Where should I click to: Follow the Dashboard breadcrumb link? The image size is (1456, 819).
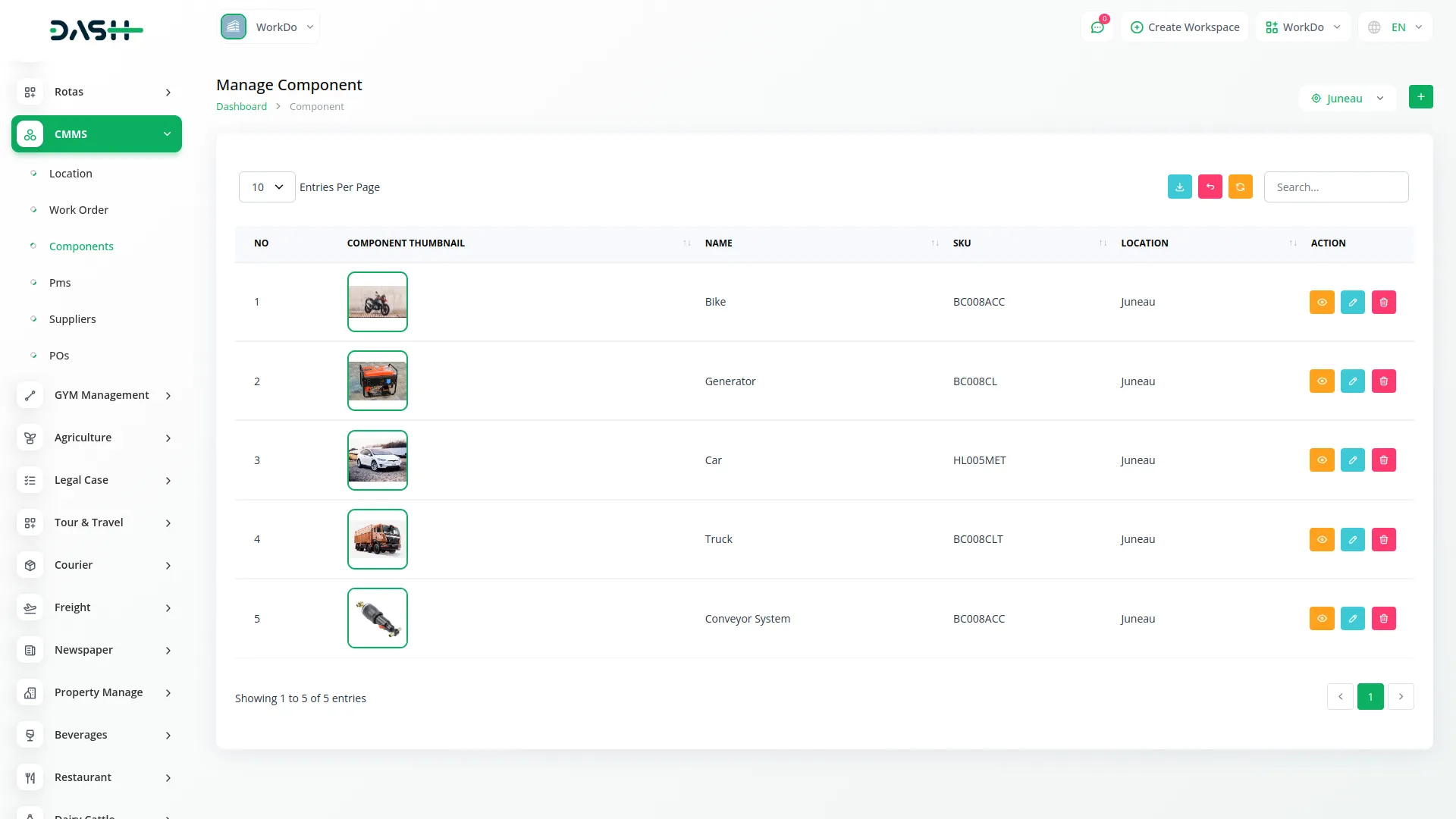(241, 107)
